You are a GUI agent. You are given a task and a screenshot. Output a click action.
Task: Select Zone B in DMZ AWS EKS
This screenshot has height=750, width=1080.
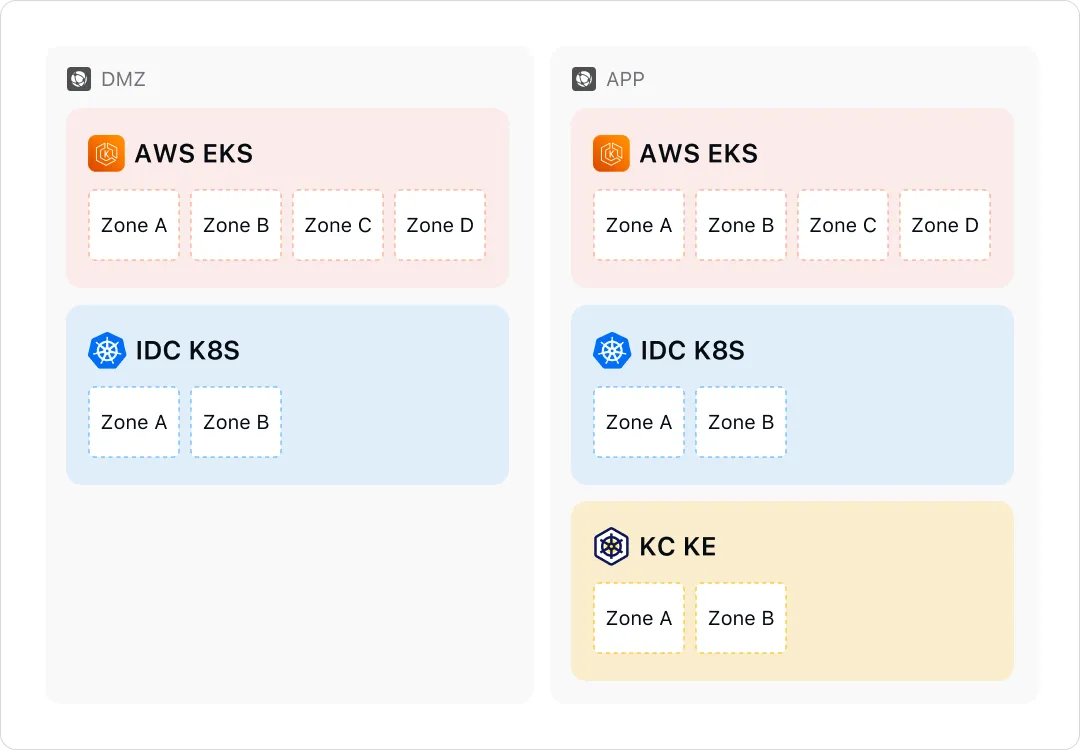pos(236,225)
